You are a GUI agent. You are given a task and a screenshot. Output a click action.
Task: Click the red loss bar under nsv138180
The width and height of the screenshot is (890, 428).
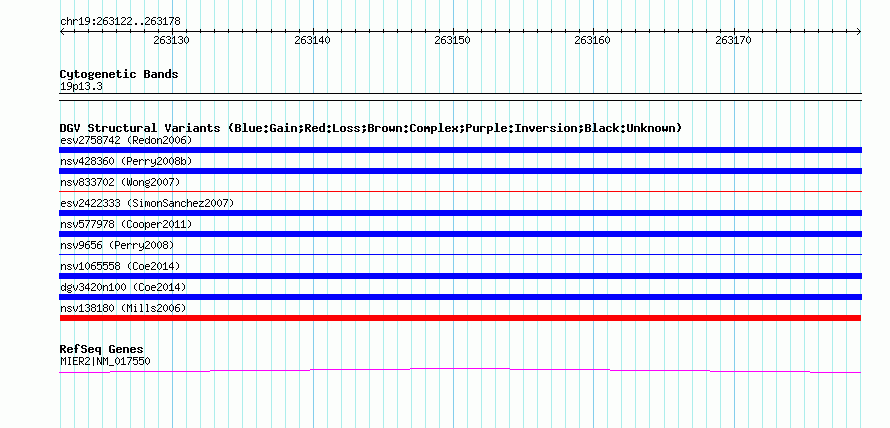click(x=460, y=318)
